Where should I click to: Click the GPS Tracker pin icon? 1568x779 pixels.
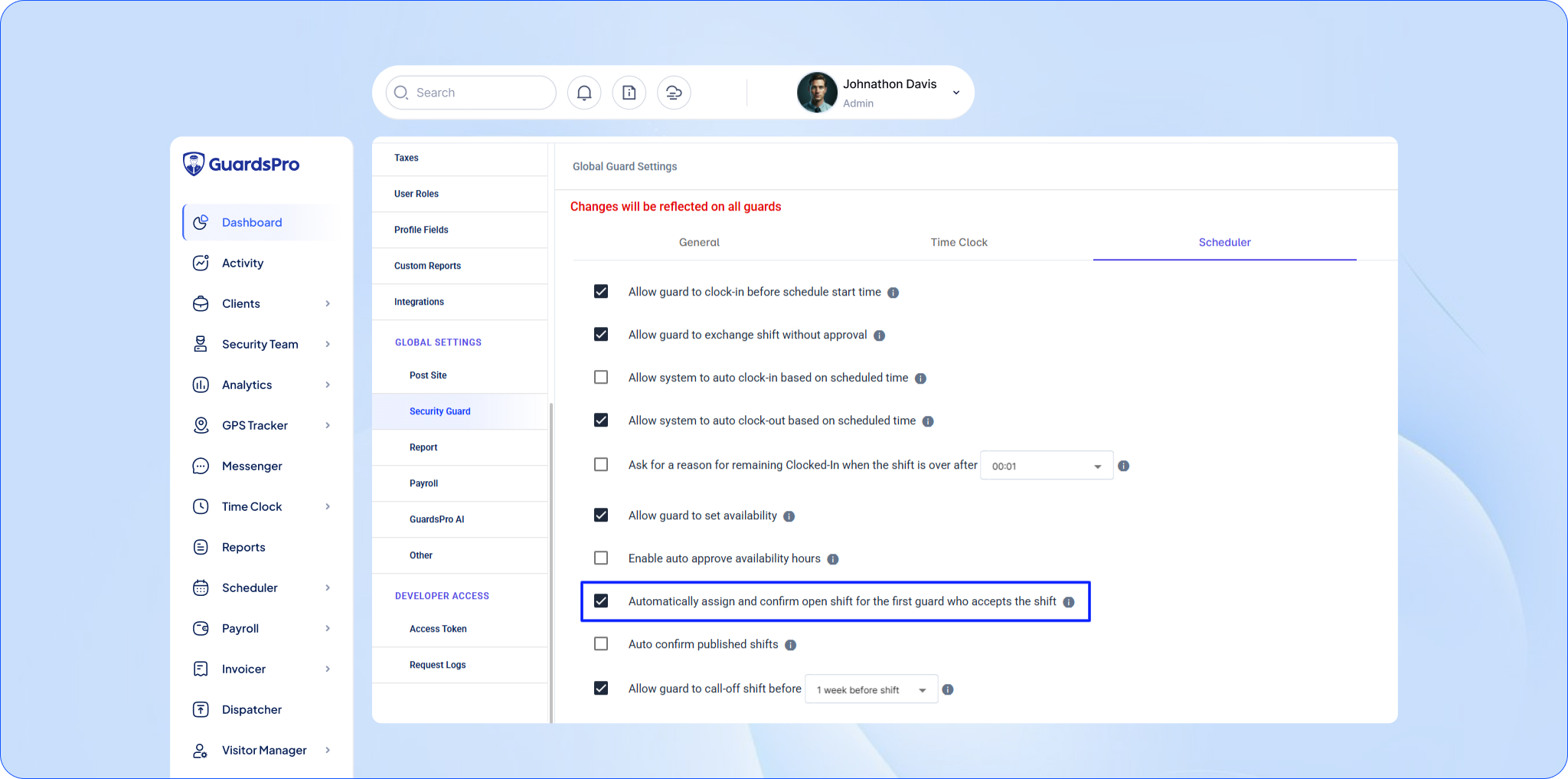point(201,425)
